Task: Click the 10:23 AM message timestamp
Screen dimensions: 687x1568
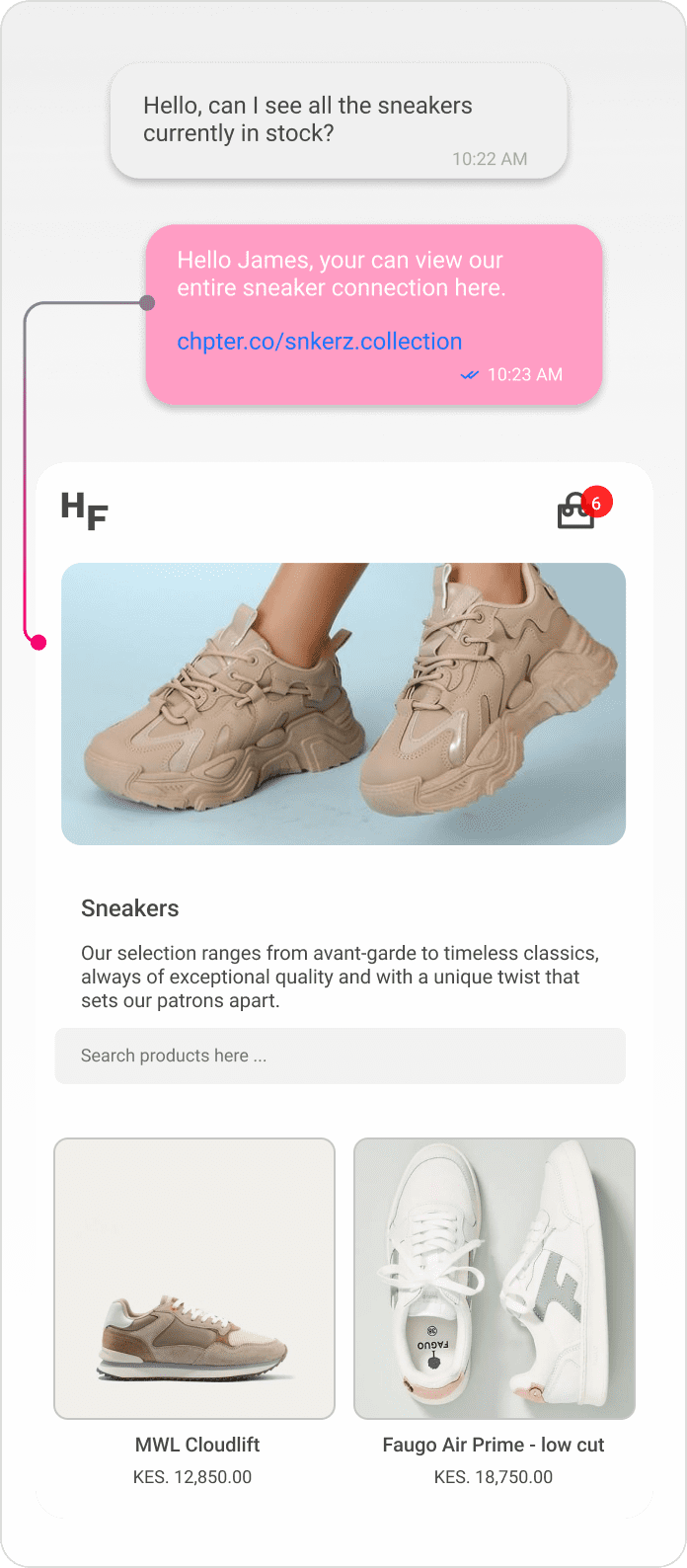Action: click(x=525, y=375)
